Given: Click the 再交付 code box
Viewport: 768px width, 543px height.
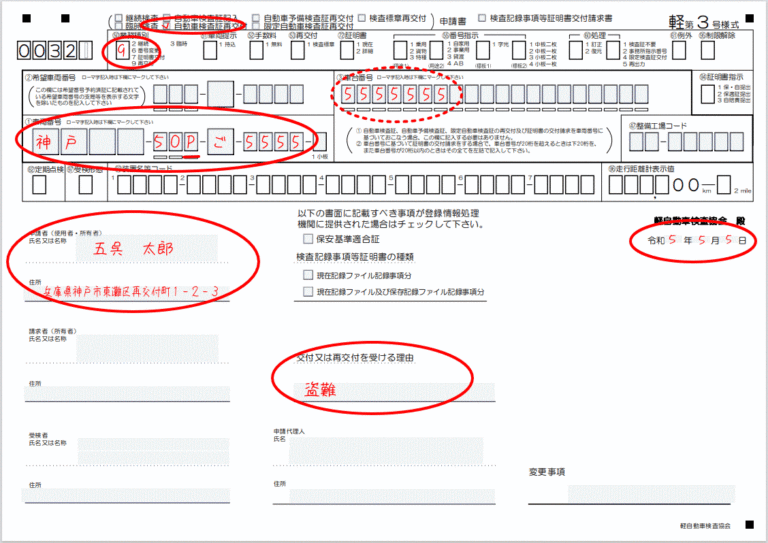Looking at the screenshot, I should [298, 50].
